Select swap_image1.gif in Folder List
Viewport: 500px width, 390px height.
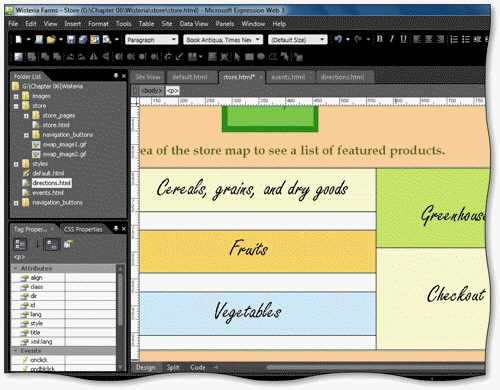(64, 145)
